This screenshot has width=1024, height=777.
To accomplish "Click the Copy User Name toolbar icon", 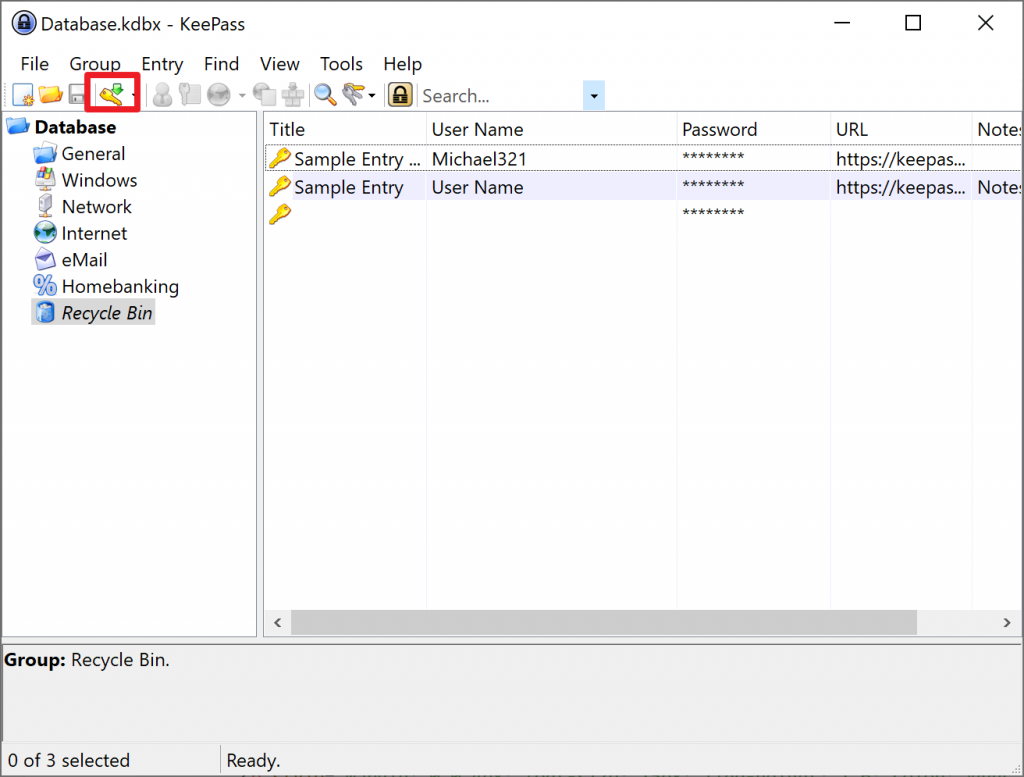I will [x=162, y=95].
